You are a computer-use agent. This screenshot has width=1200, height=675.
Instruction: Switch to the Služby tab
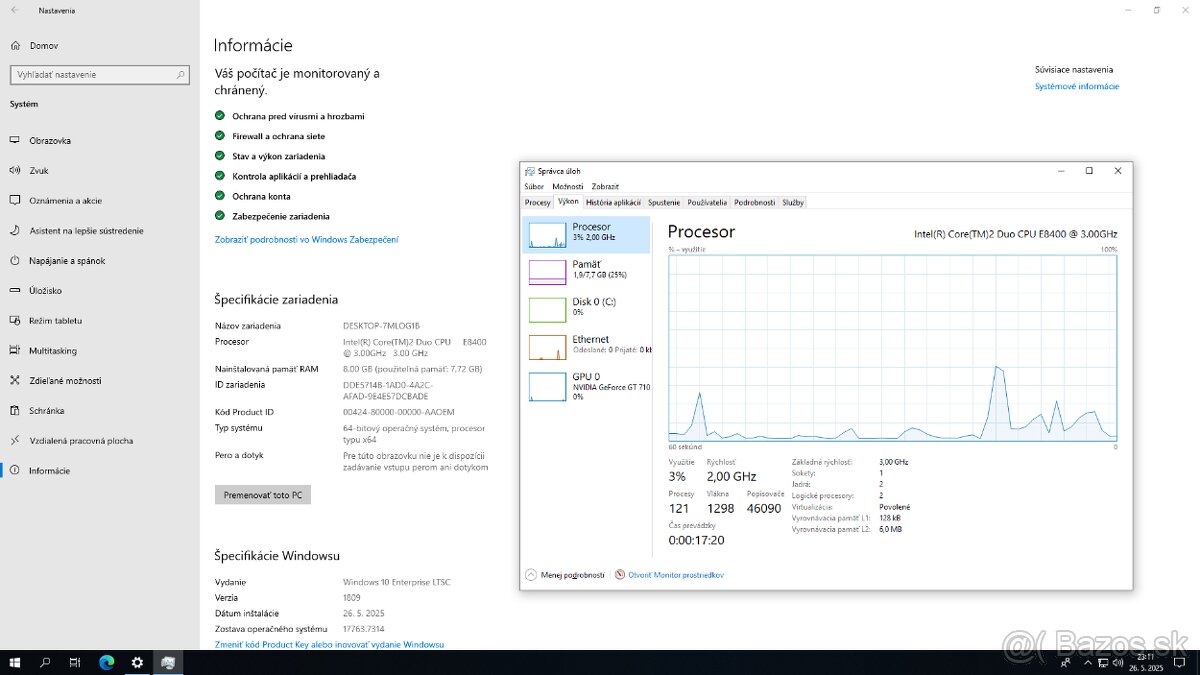tap(793, 202)
